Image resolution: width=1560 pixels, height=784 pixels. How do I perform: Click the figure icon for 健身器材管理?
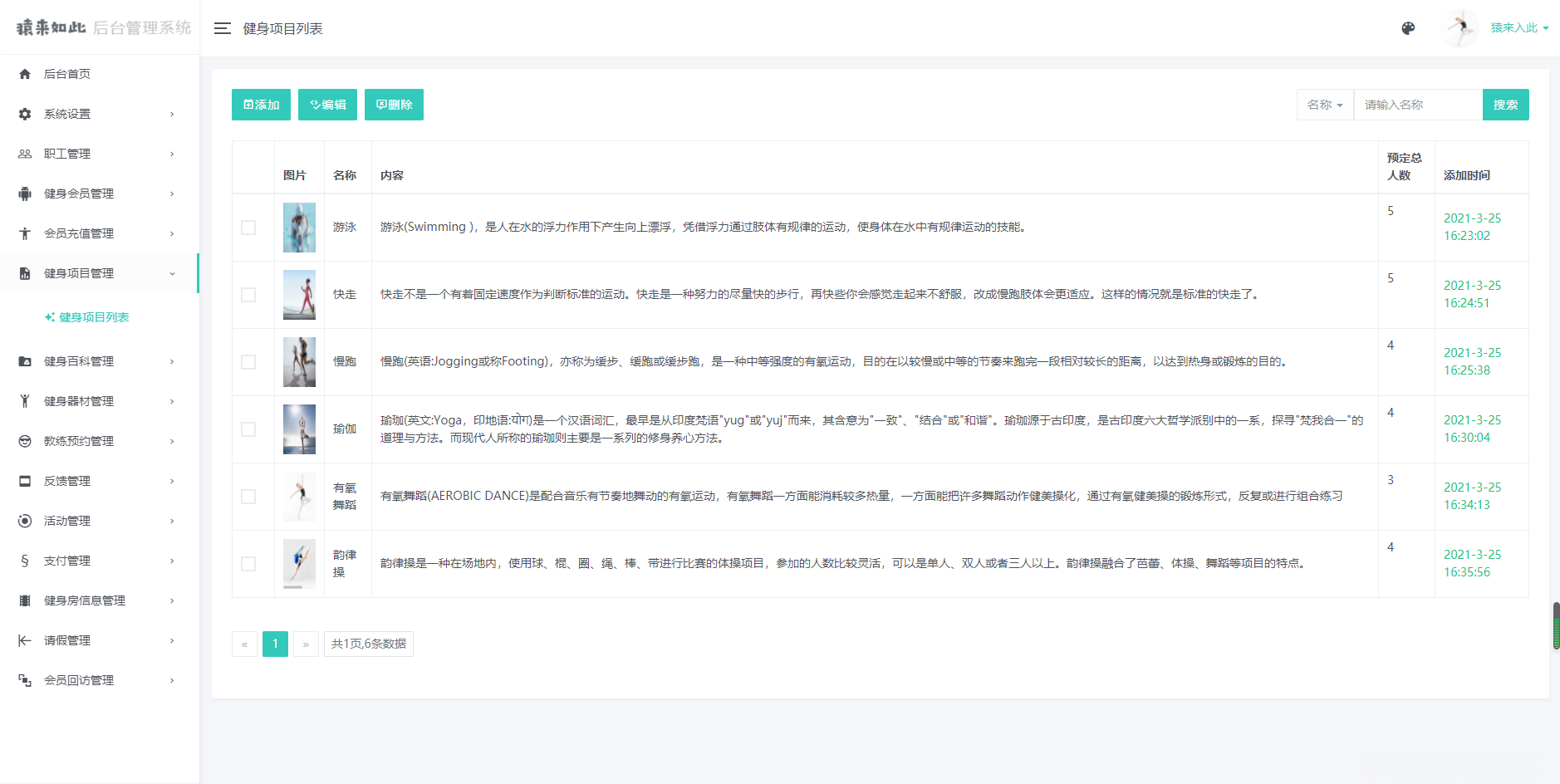[x=25, y=401]
